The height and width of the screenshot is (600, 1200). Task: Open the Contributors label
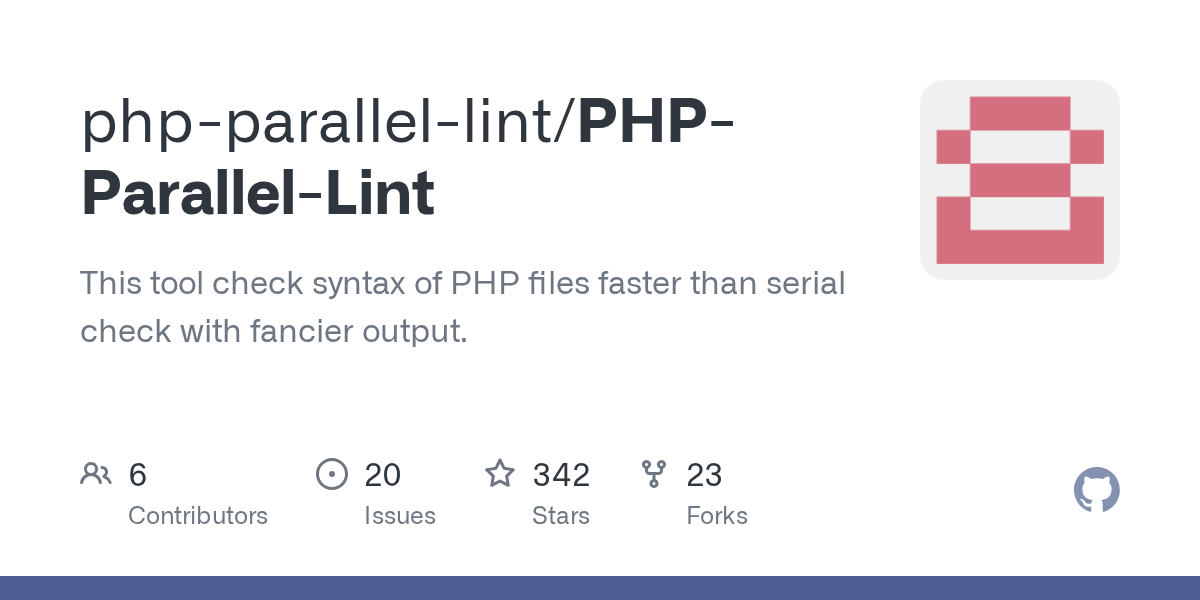click(198, 516)
